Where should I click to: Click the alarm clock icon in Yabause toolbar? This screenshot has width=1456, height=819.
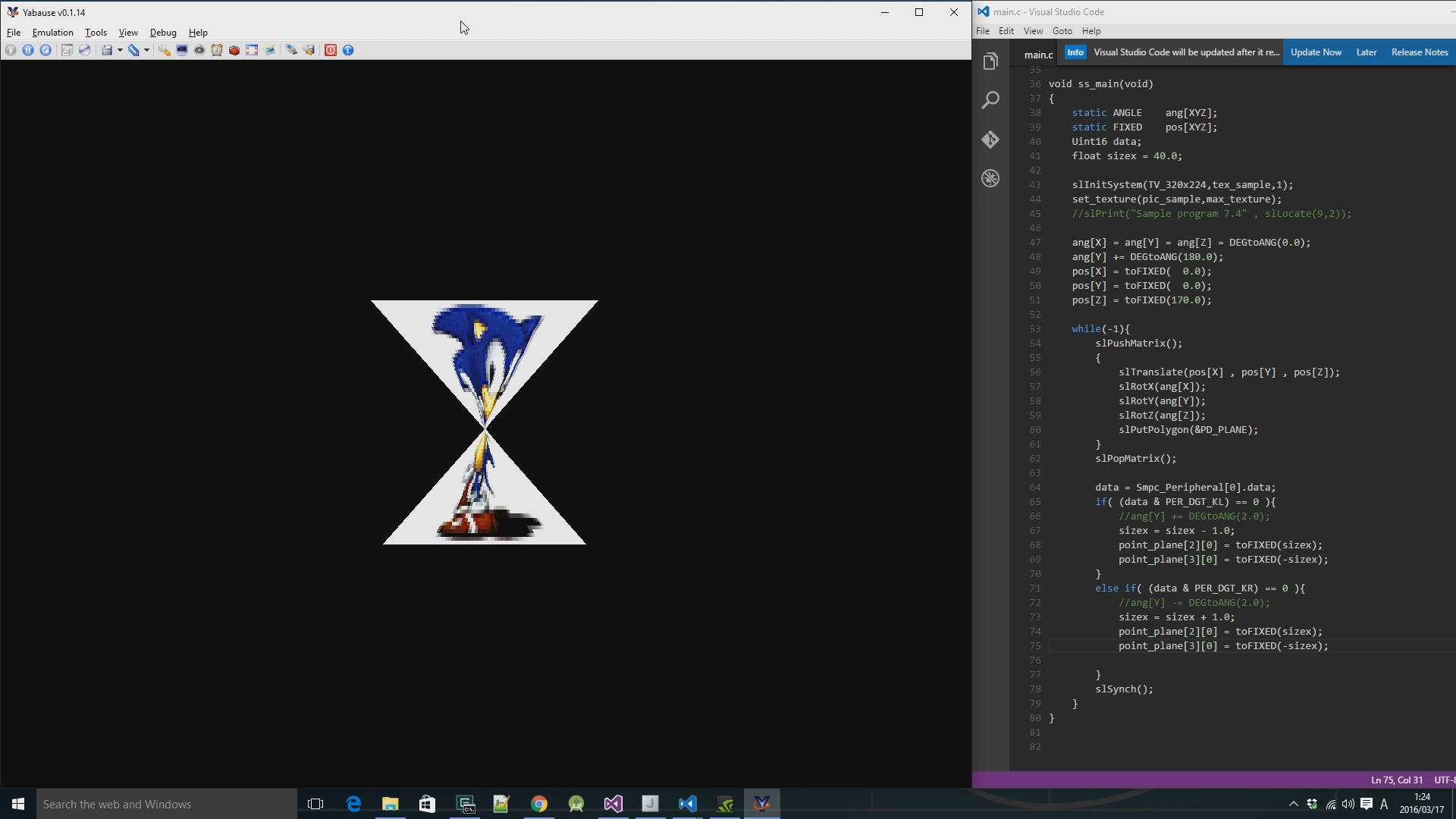(217, 50)
